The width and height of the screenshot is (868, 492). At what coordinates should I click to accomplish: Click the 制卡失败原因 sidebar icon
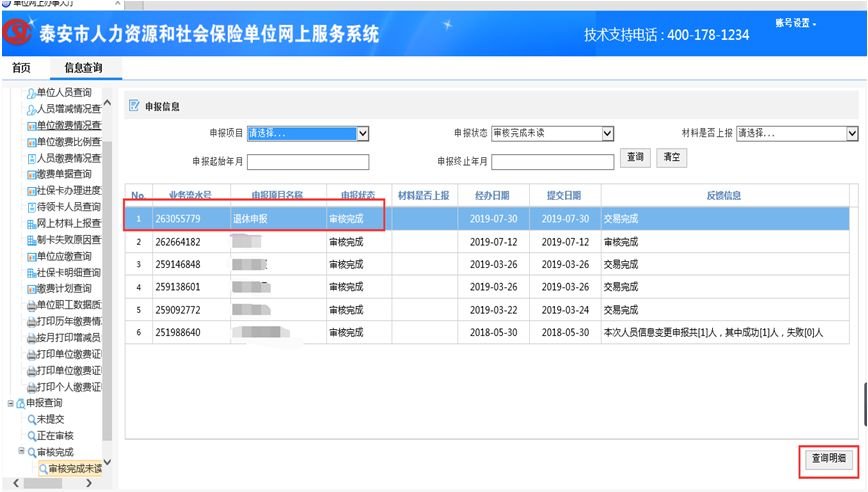click(x=31, y=240)
